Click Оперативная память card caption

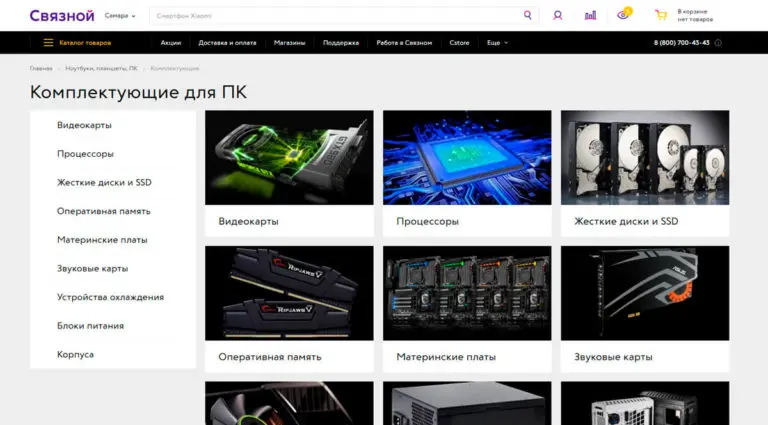coord(270,357)
